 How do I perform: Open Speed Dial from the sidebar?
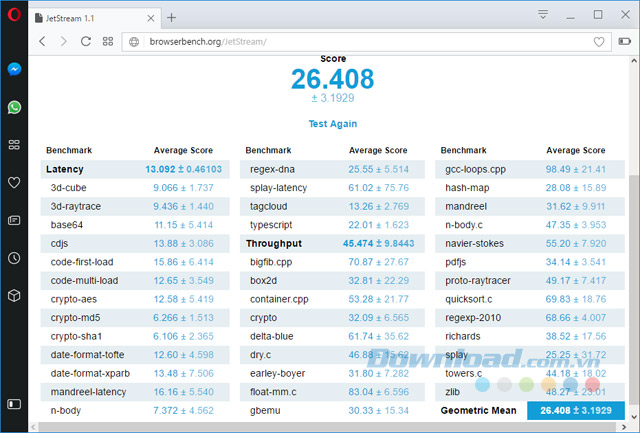pos(14,145)
